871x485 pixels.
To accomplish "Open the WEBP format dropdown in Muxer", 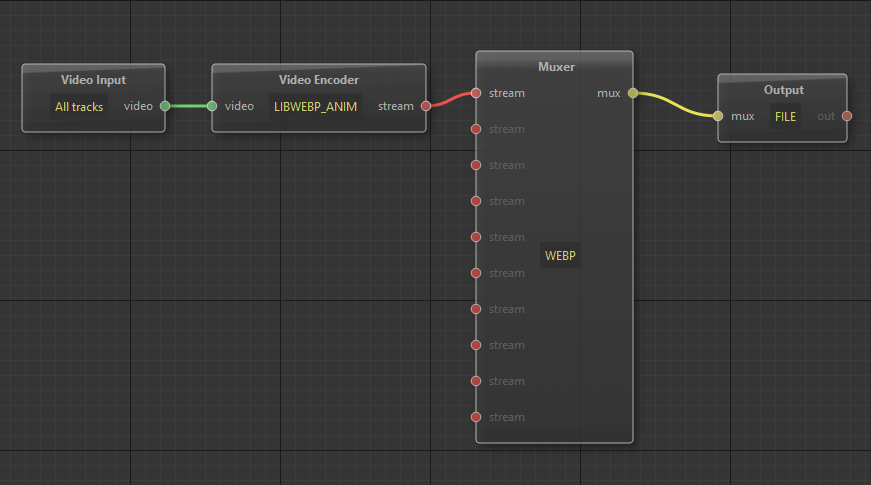I will pos(560,255).
